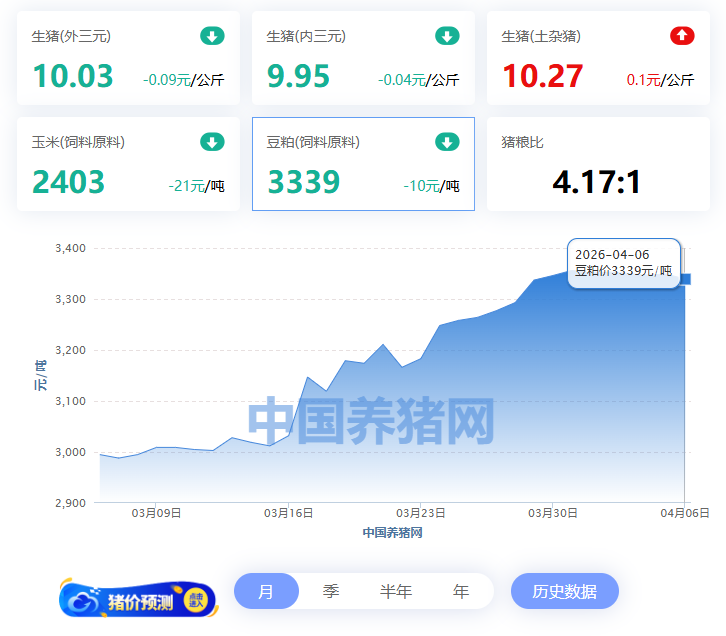
Task: Click red up arrow on 生猪(土杂猪) card
Action: (x=681, y=36)
